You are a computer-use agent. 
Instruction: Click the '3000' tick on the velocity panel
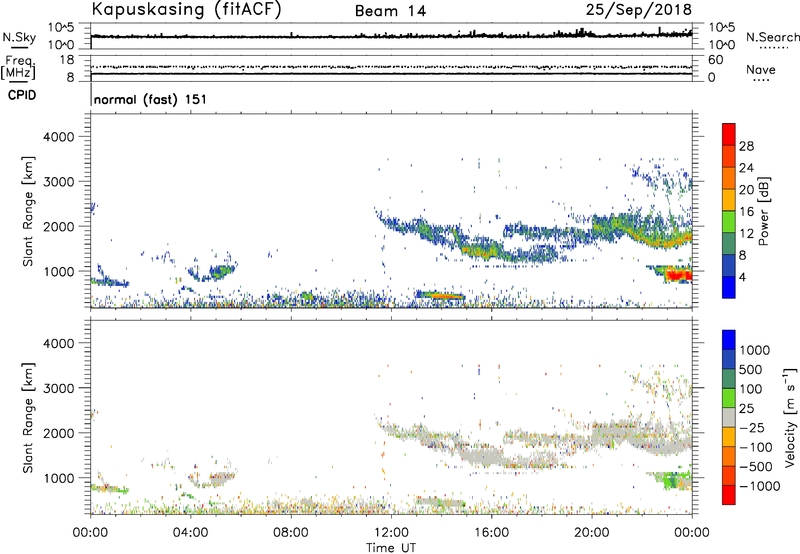59,388
